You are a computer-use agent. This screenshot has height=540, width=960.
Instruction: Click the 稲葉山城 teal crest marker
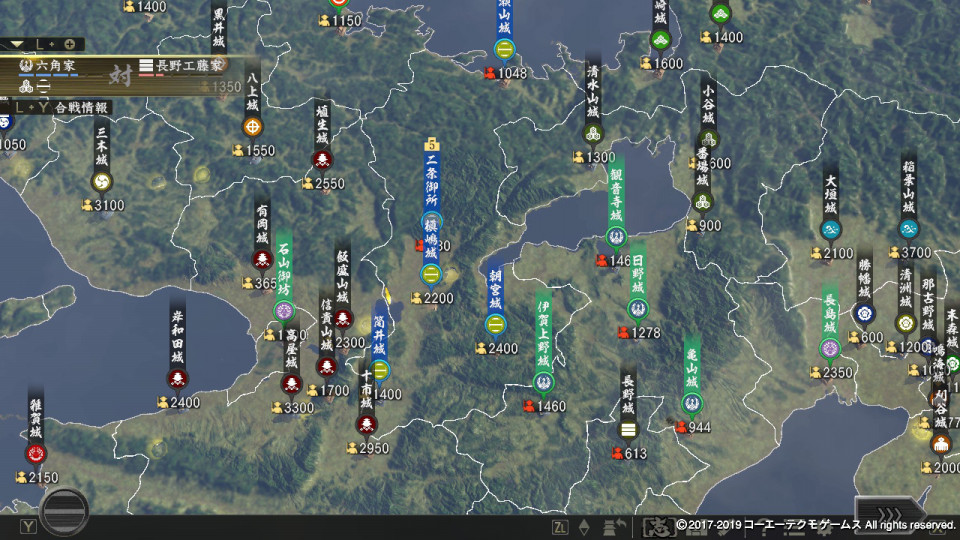(x=909, y=229)
